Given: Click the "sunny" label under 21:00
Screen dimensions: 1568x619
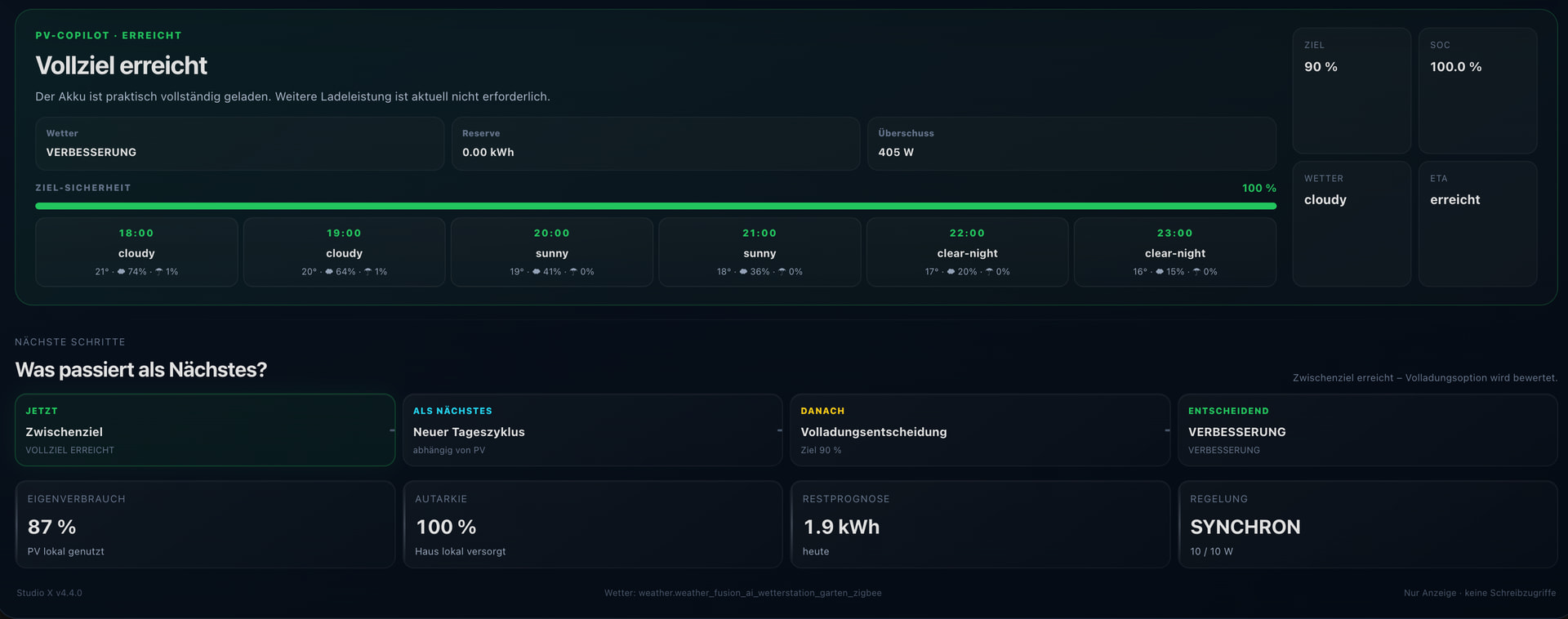Looking at the screenshot, I should pos(759,254).
